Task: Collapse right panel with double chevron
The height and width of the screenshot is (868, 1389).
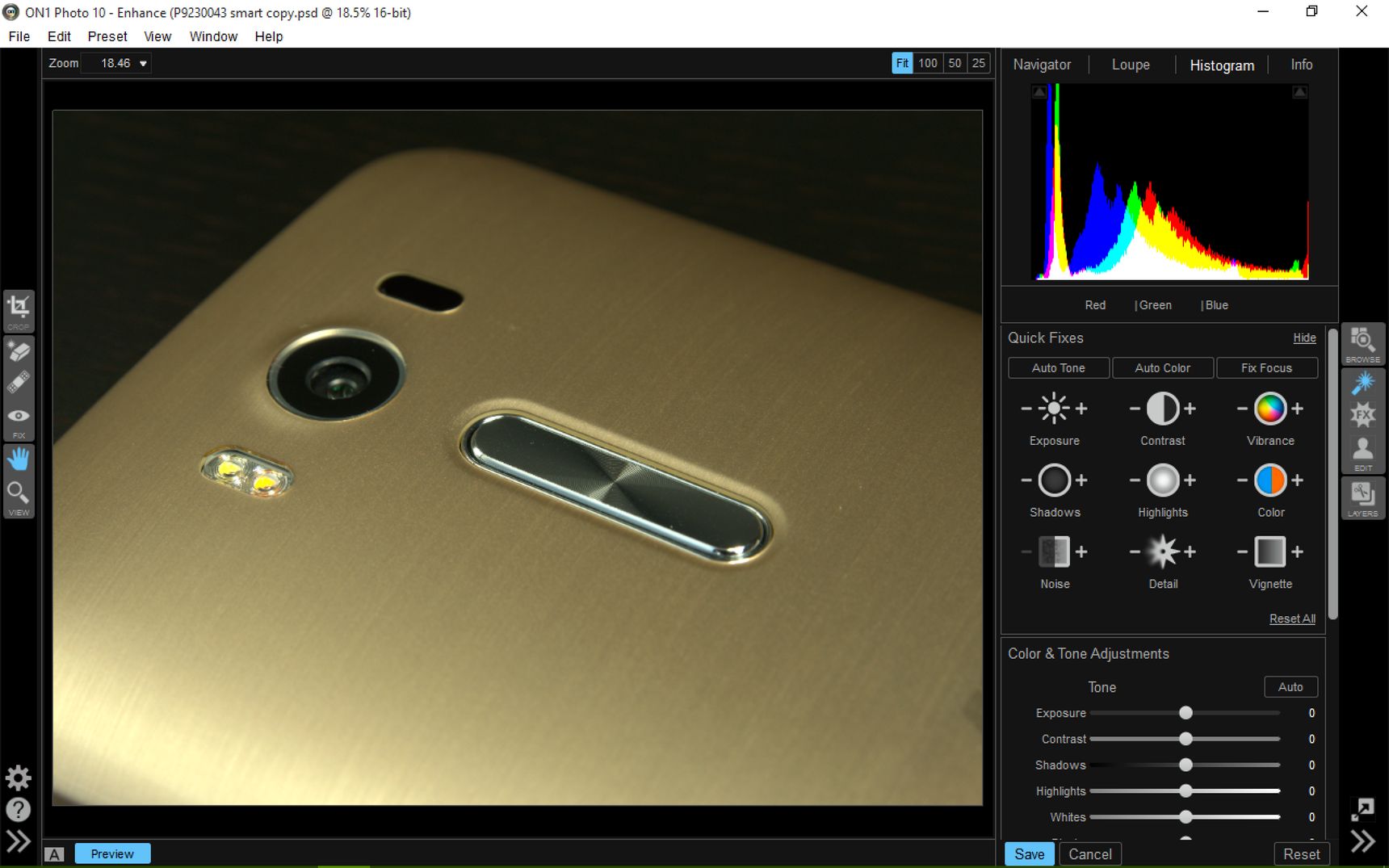Action: click(1362, 841)
